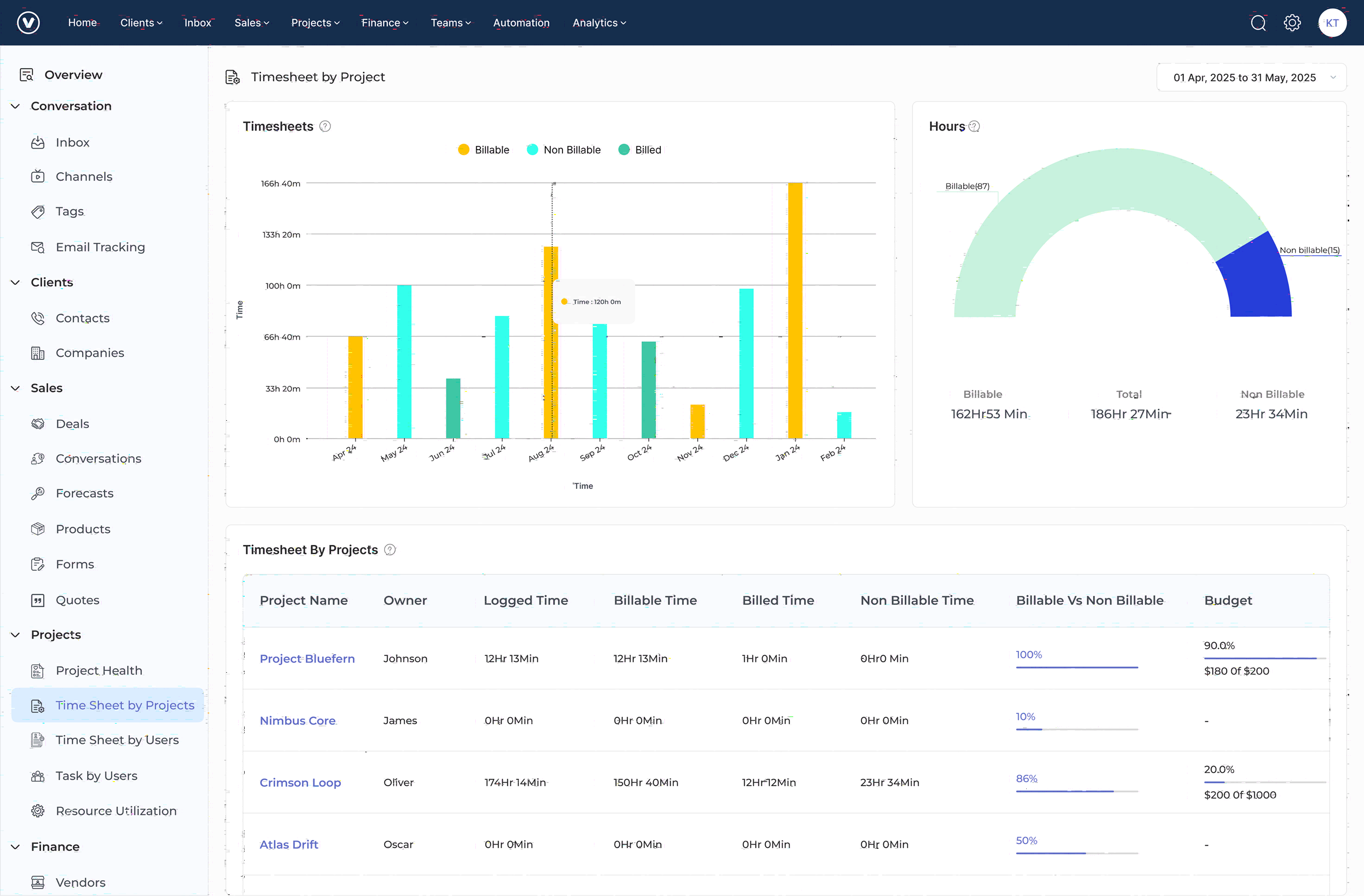Toggle Non Billable in chart legend

pos(563,149)
